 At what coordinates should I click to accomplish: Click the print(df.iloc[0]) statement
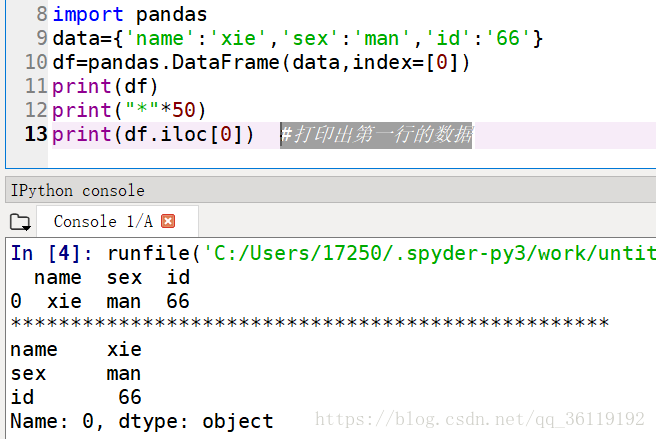coord(153,135)
